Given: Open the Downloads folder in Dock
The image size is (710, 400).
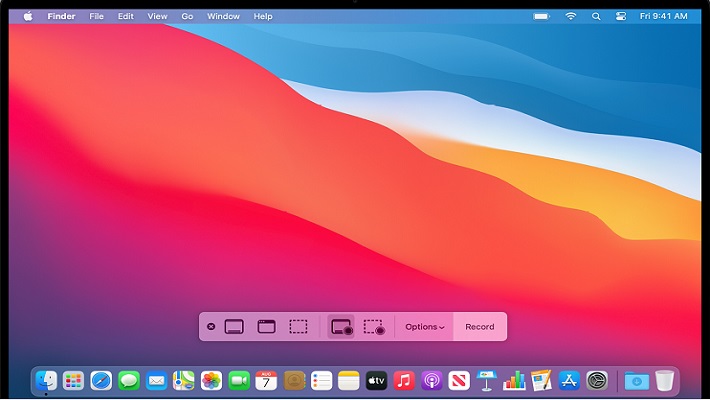Looking at the screenshot, I should pyautogui.click(x=636, y=381).
